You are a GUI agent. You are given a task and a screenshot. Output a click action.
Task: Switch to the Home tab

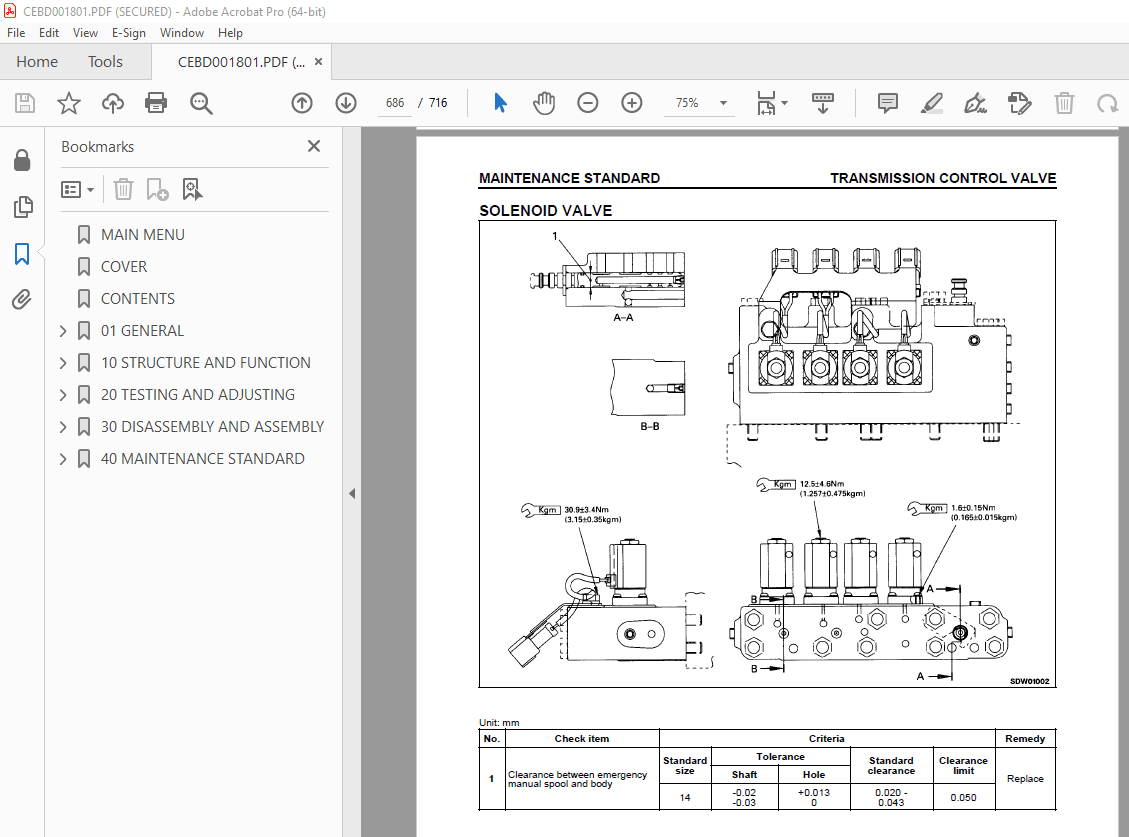(x=37, y=62)
